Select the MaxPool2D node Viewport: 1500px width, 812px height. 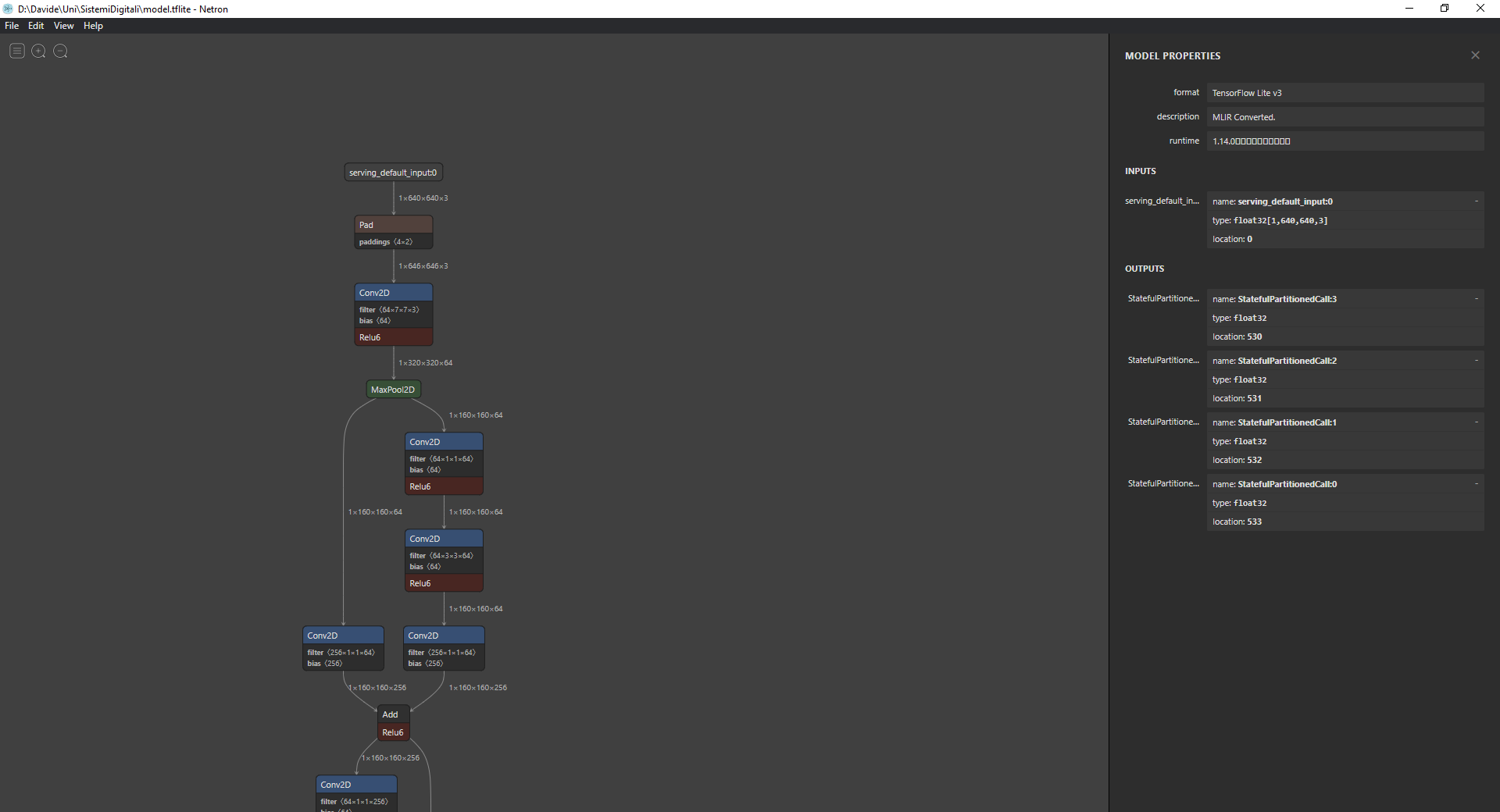pos(393,389)
